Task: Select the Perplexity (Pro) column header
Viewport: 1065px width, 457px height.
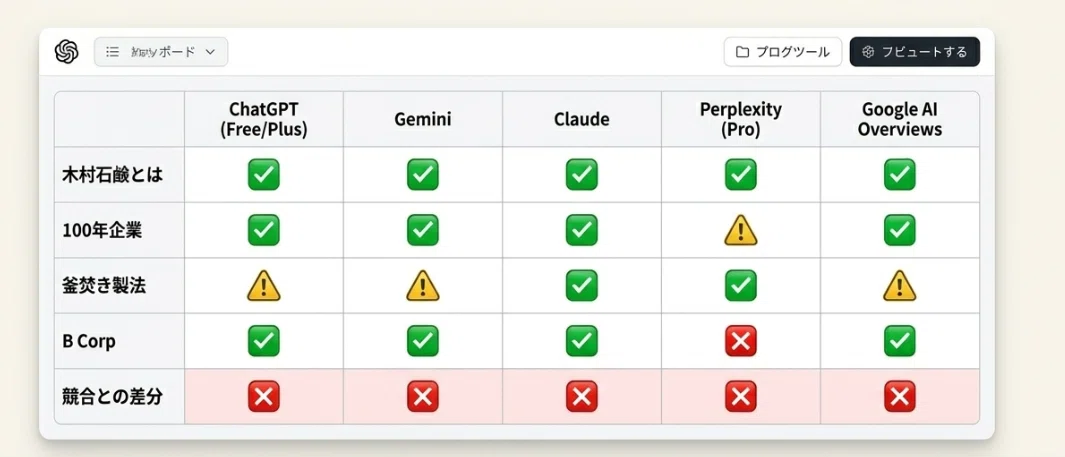Action: pyautogui.click(x=740, y=120)
